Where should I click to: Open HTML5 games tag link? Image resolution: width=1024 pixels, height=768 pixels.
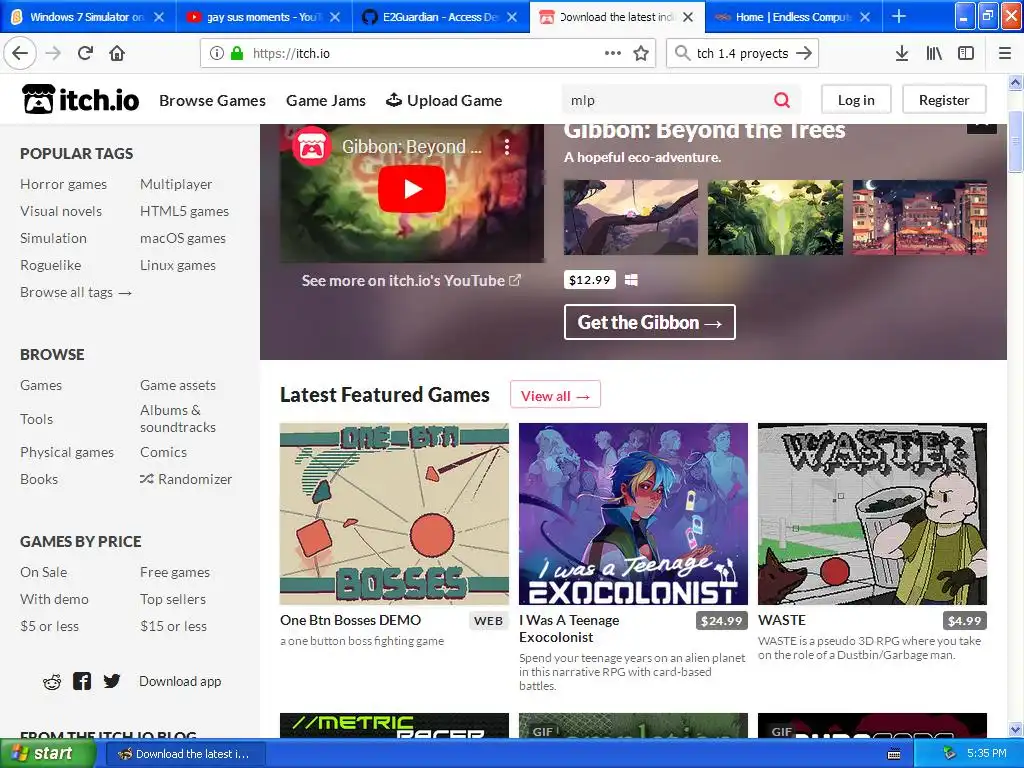pyautogui.click(x=184, y=212)
